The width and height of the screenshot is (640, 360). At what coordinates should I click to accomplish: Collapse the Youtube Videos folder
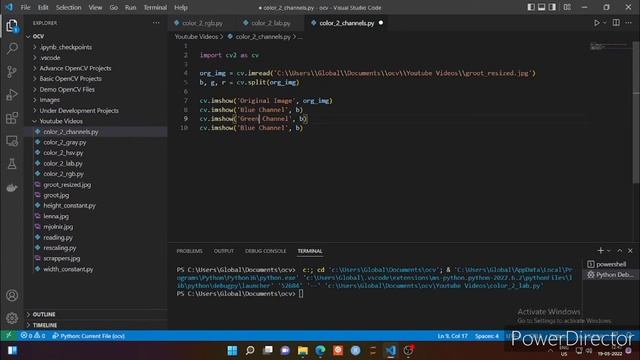pyautogui.click(x=96, y=121)
